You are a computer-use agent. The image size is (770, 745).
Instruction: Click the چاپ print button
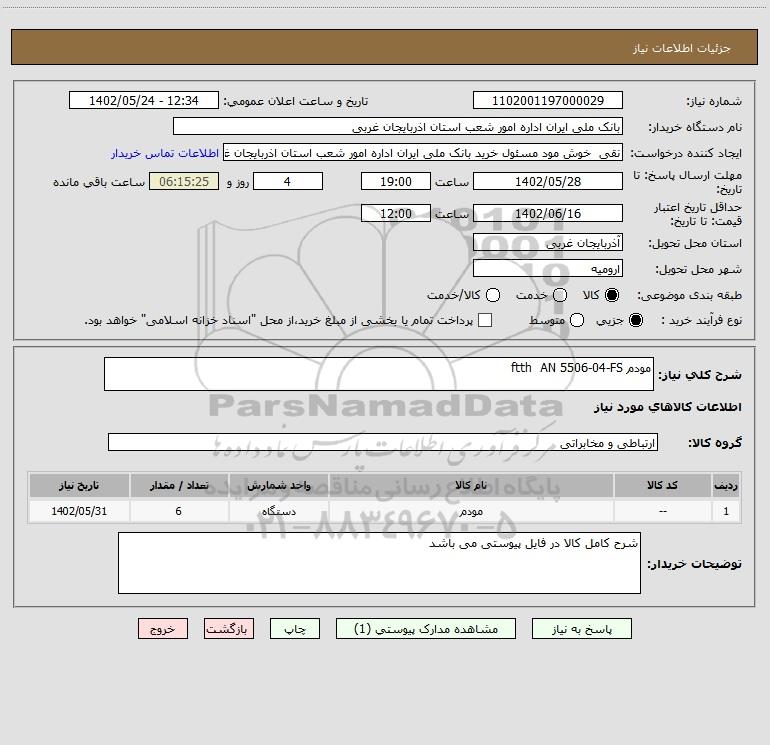point(295,629)
